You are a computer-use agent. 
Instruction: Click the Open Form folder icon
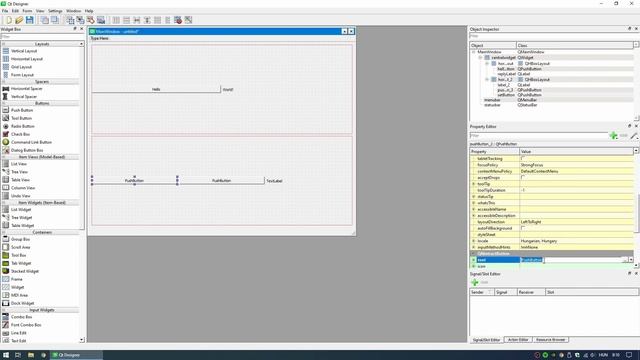19,20
